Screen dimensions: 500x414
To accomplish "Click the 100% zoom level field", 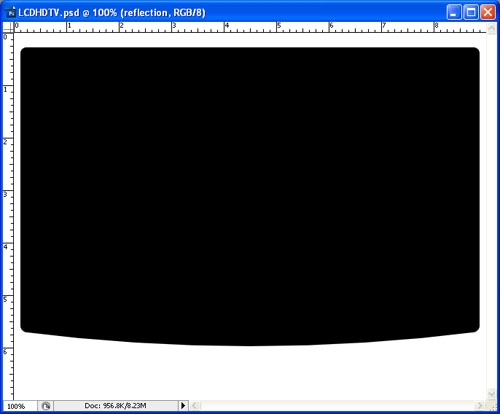I will 19,406.
